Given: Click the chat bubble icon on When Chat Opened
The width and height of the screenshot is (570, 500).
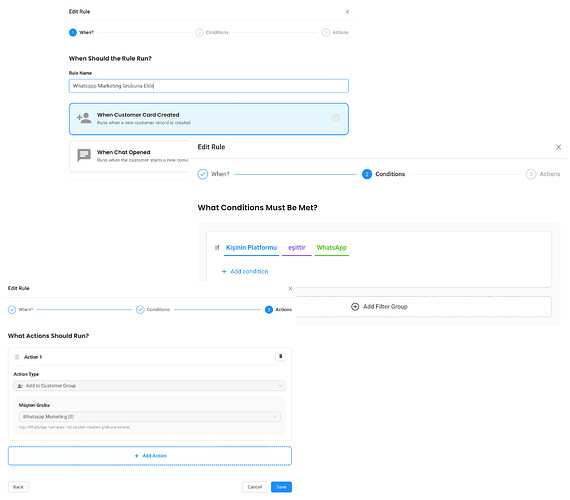Looking at the screenshot, I should point(84,155).
